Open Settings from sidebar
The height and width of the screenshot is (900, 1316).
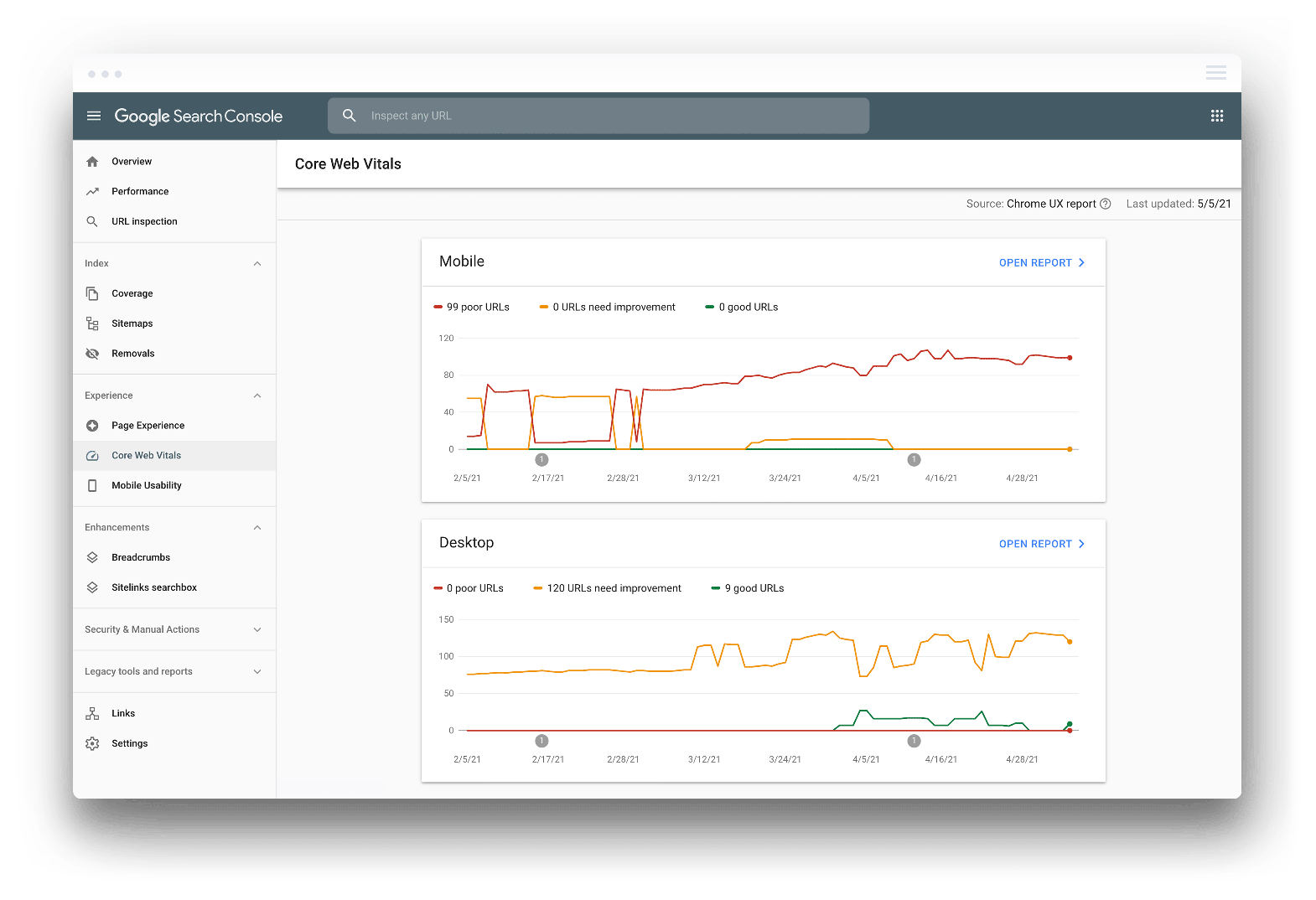[174, 744]
